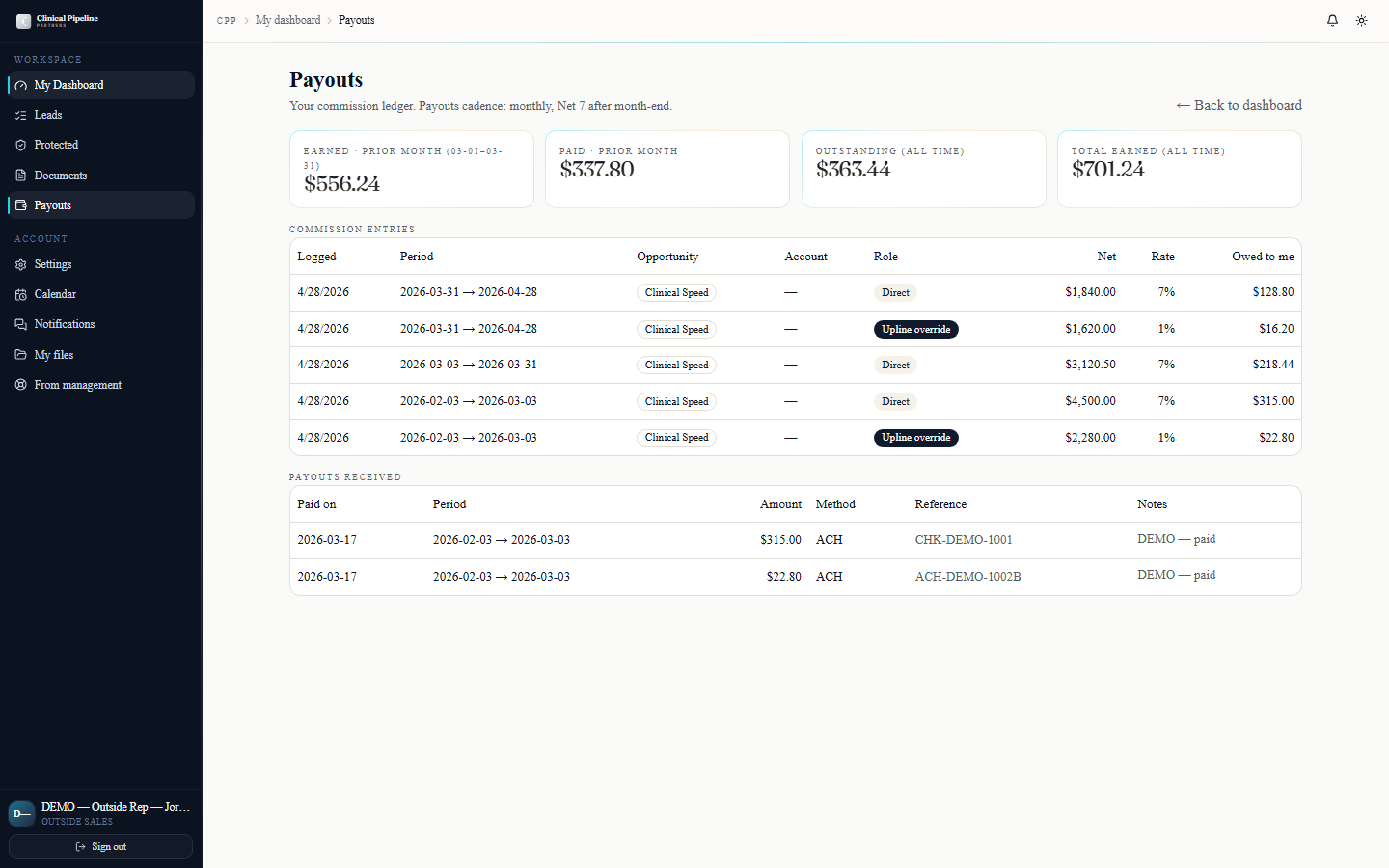Click the Owed to me column header
Viewport: 1389px width, 868px height.
pyautogui.click(x=1263, y=257)
